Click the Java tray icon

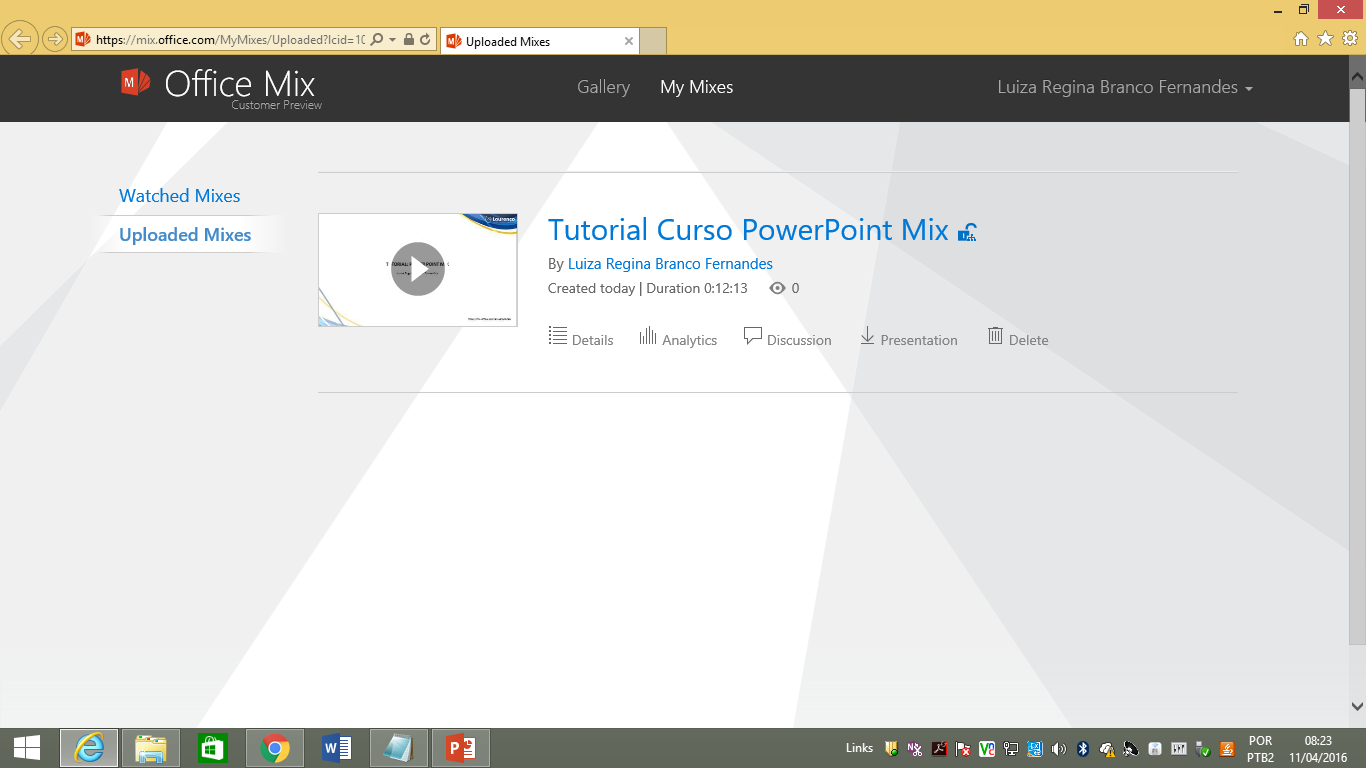(x=1227, y=749)
